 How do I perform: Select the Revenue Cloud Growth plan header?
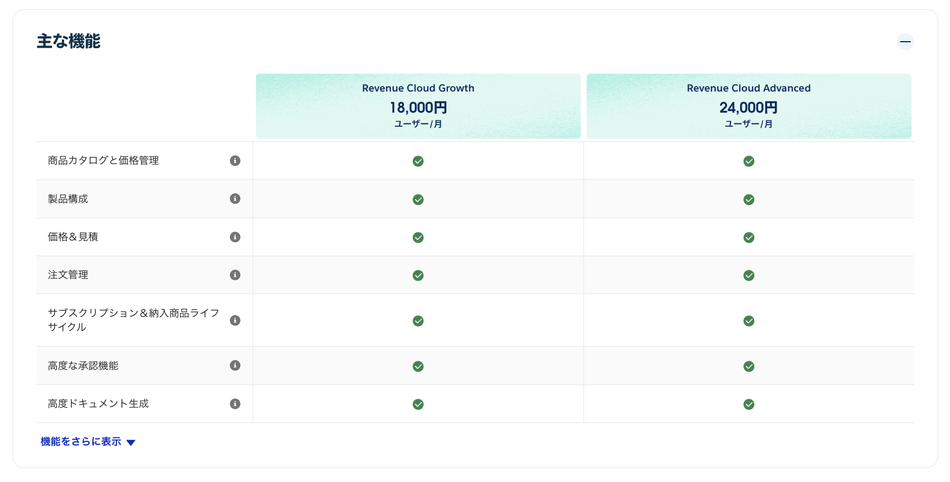pos(418,106)
